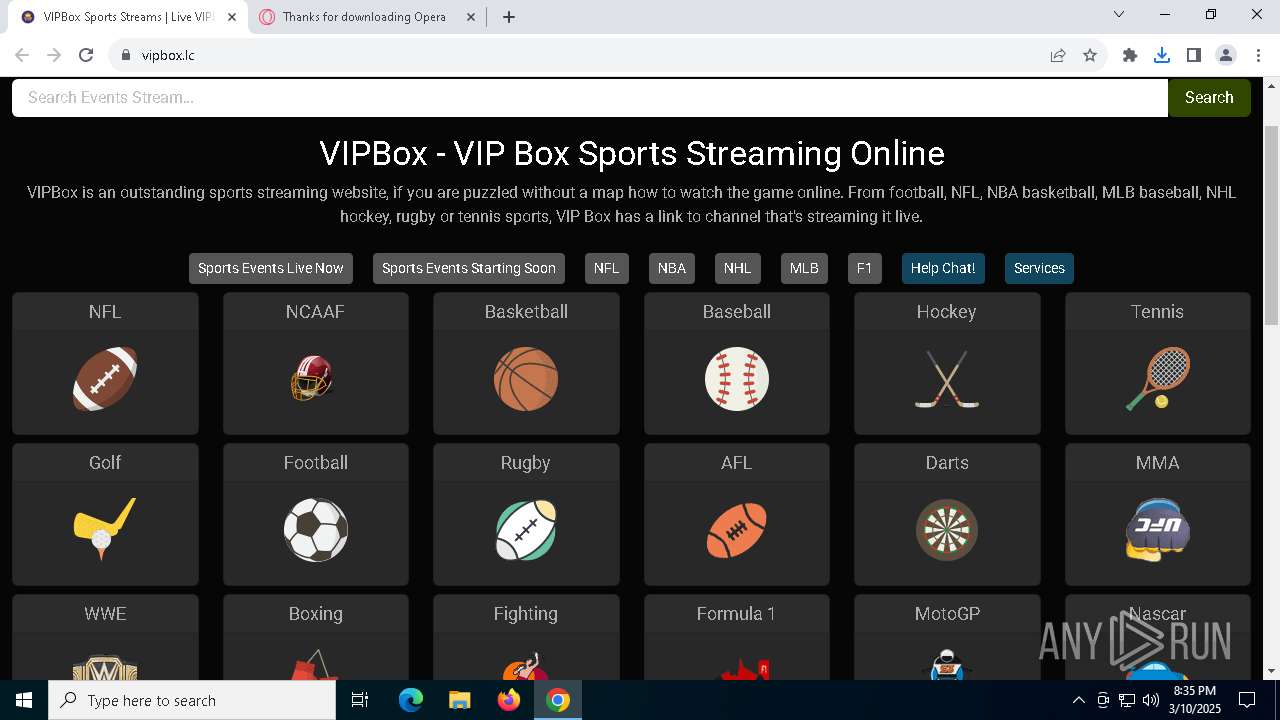Viewport: 1280px width, 720px height.
Task: Switch to the VIPBox Sports Streams tab
Action: click(x=128, y=17)
